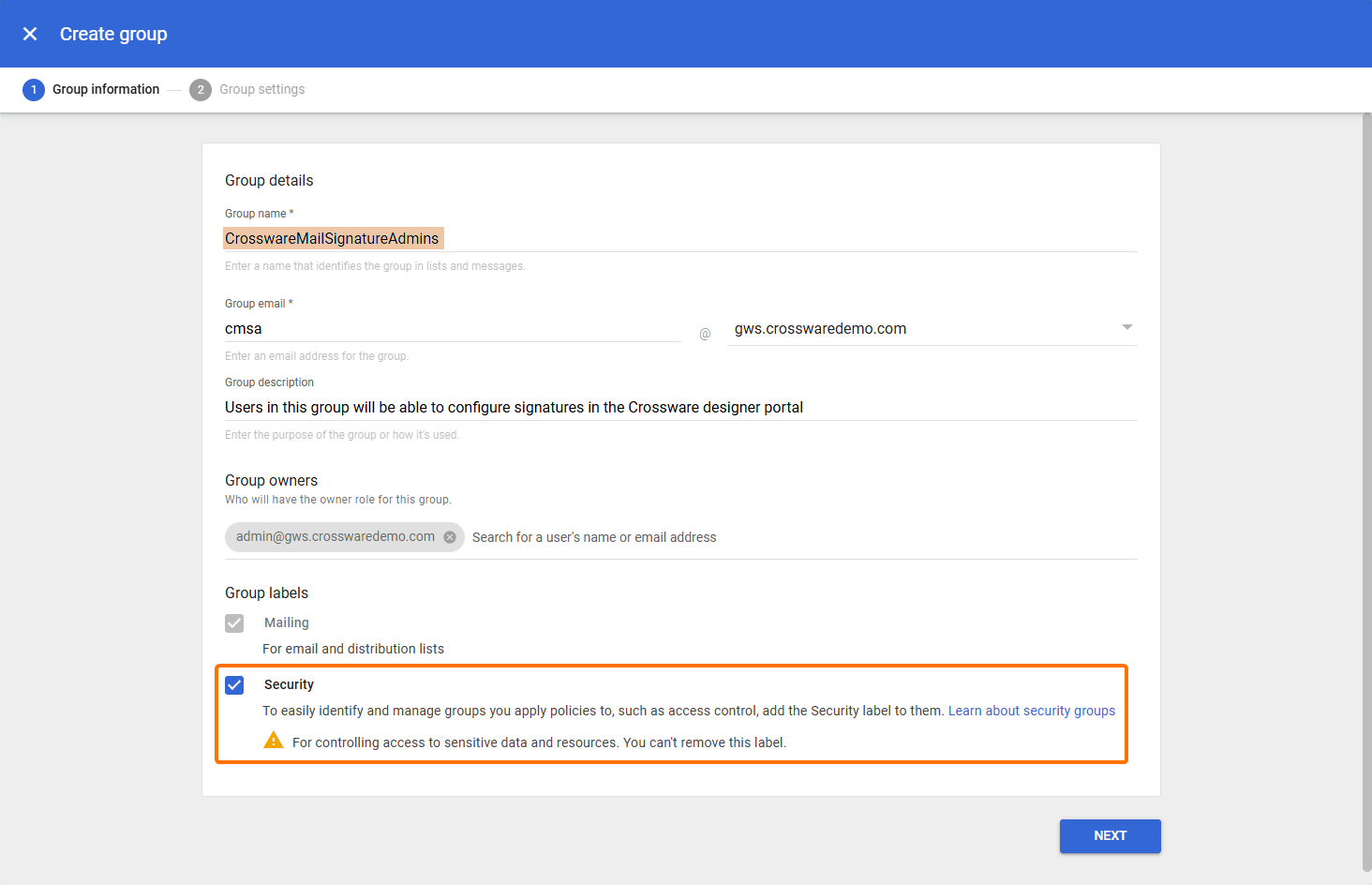Open Learn about security groups link
Viewport: 1372px width, 885px height.
[1031, 711]
